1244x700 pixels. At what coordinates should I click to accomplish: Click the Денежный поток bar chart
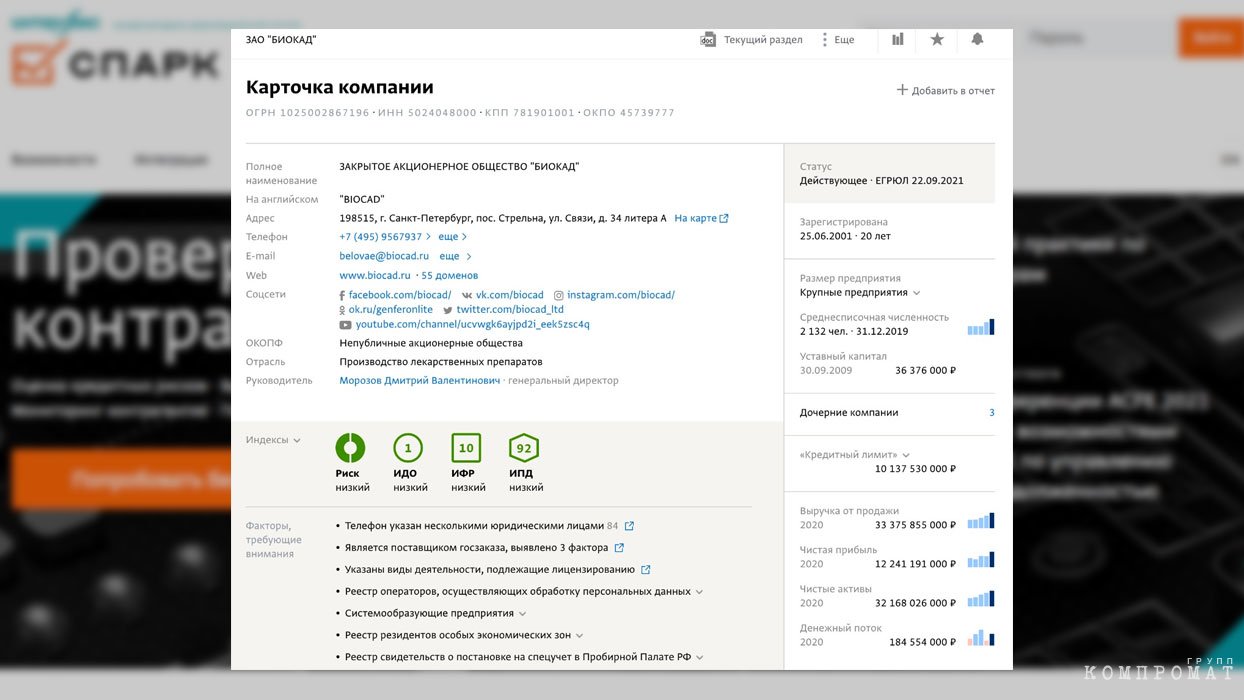click(x=981, y=638)
